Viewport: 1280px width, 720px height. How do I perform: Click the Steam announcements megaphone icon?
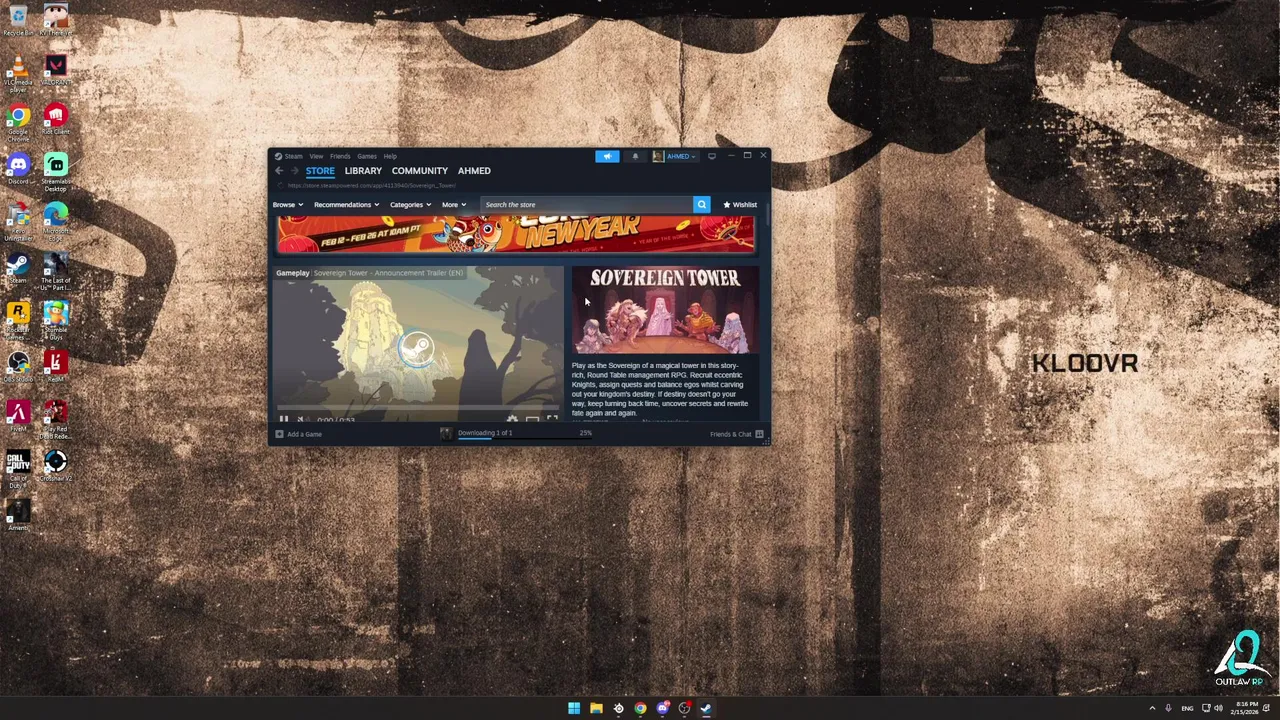tap(607, 156)
